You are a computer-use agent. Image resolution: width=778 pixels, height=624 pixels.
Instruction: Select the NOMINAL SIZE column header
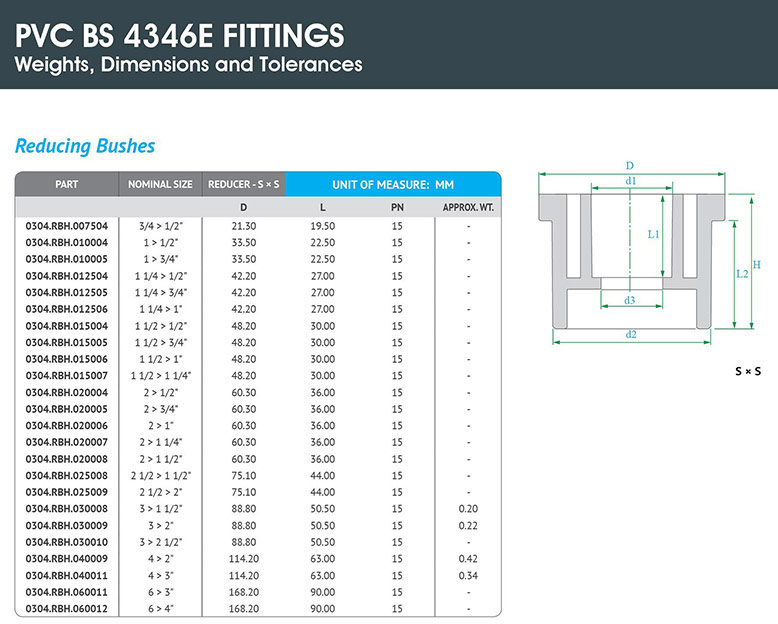(160, 185)
